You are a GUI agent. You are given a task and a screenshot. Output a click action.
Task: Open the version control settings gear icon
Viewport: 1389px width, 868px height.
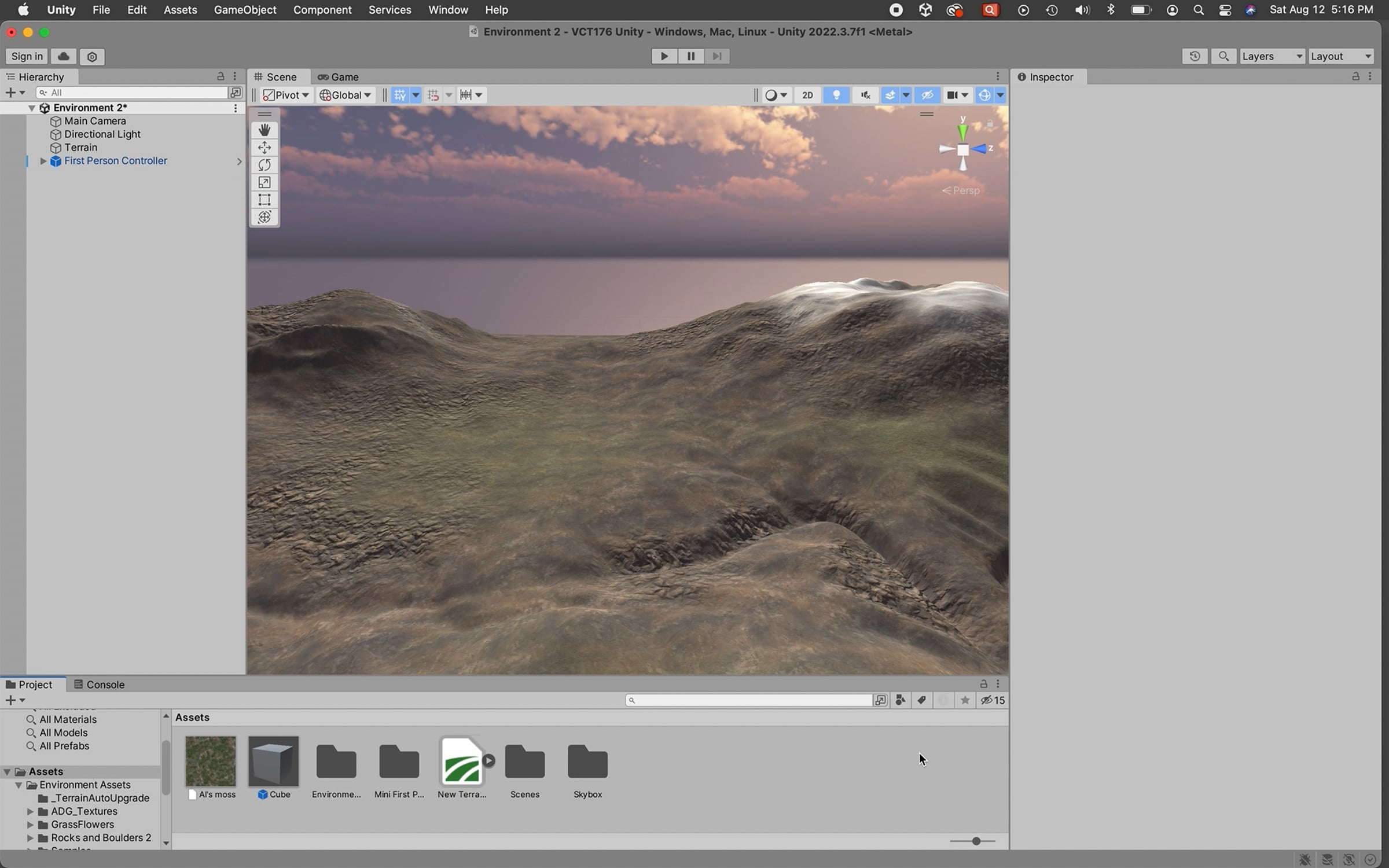tap(92, 56)
